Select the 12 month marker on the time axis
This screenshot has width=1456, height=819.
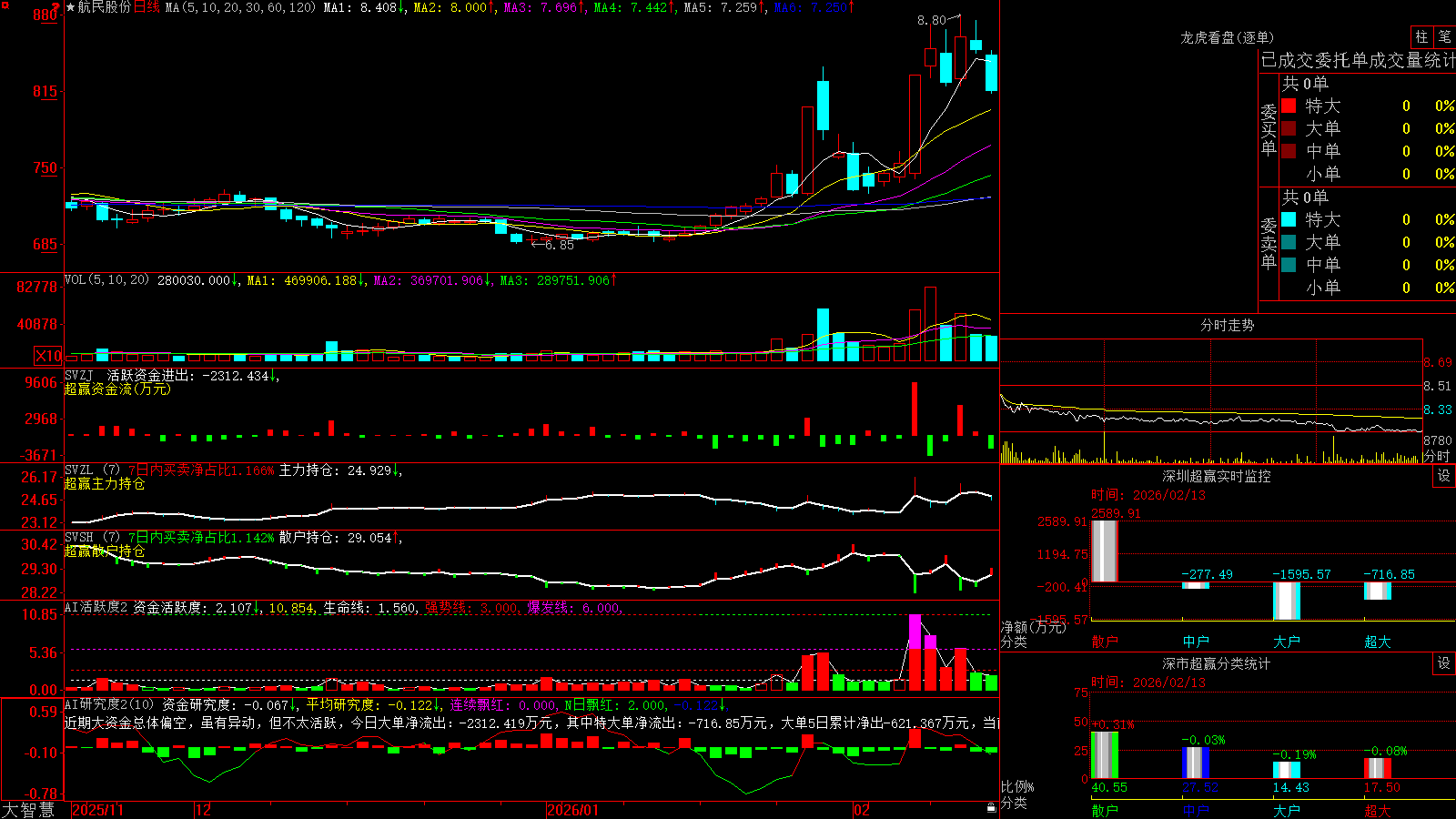coord(204,810)
